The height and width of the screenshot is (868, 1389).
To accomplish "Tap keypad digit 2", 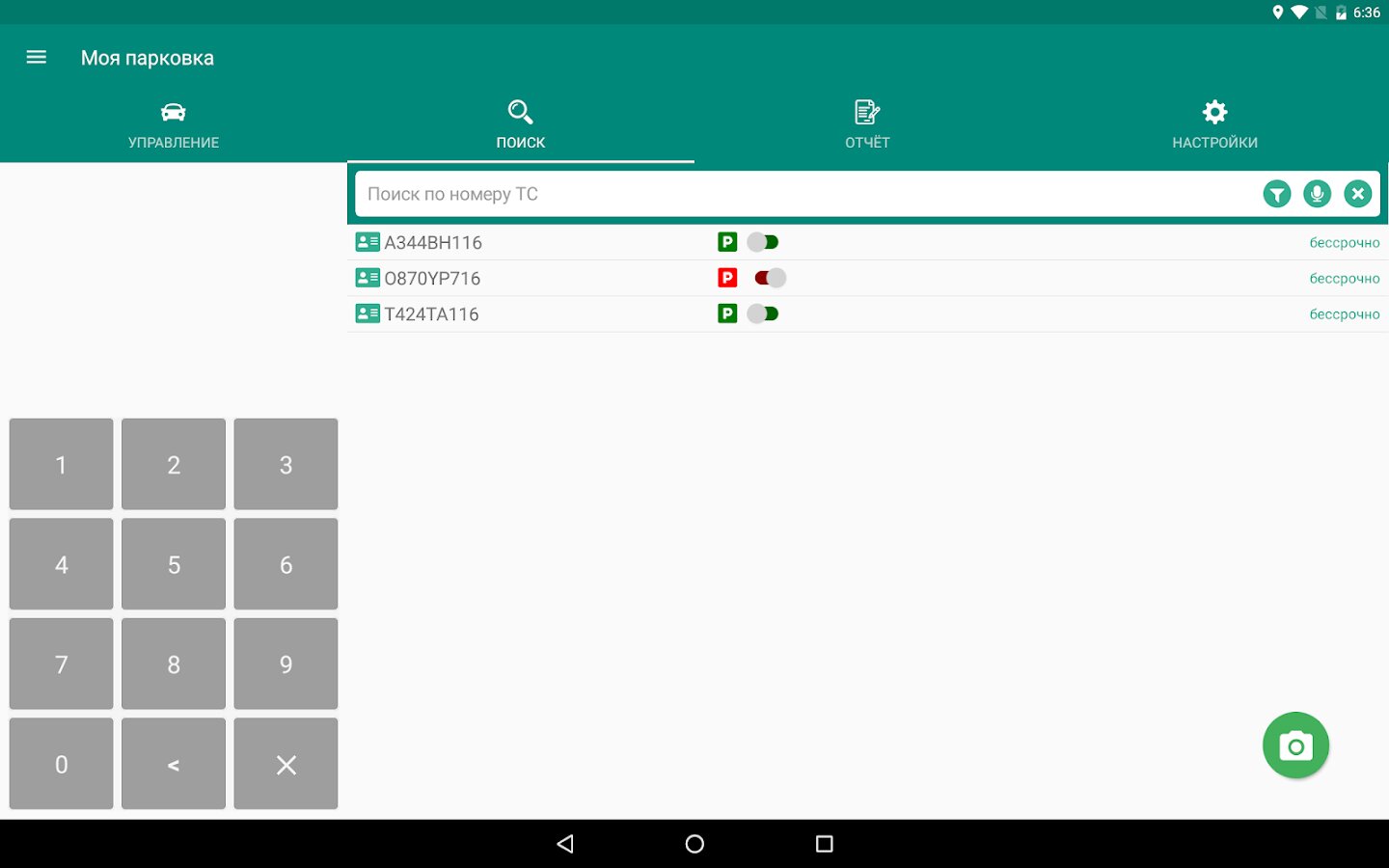I will [174, 464].
